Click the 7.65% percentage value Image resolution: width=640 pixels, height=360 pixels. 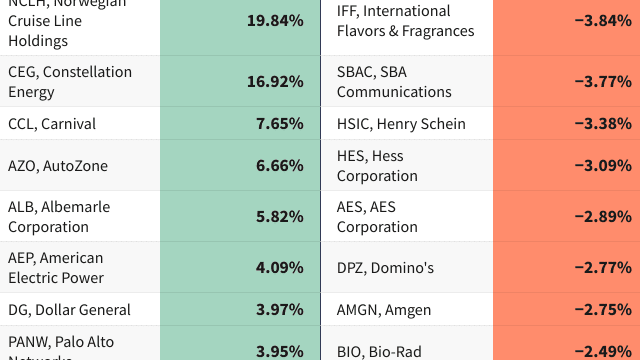pyautogui.click(x=280, y=124)
